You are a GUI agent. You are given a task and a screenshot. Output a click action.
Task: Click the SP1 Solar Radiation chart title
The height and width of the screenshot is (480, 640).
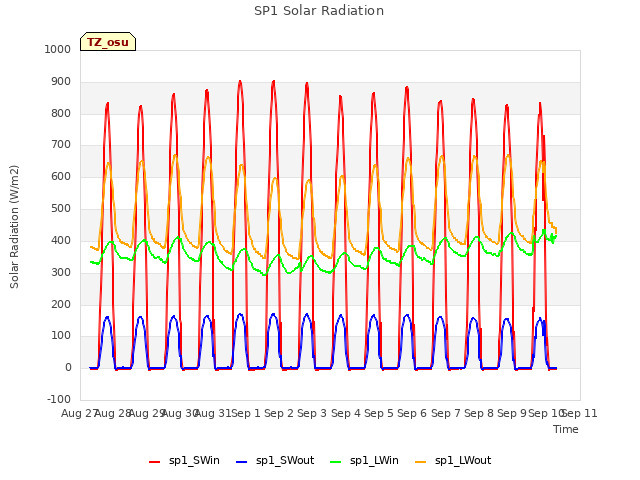point(319,11)
